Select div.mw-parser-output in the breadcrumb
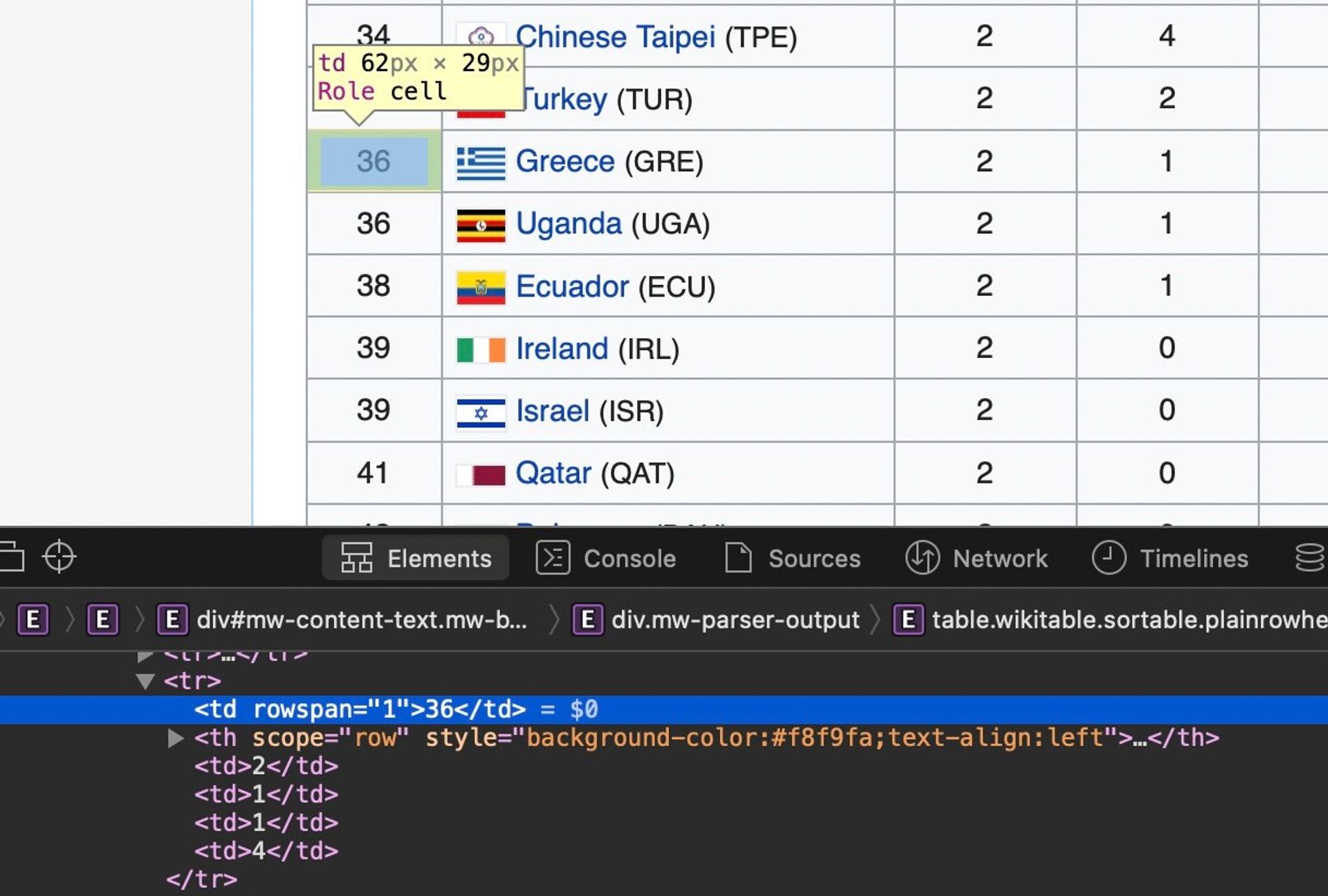1328x896 pixels. (x=735, y=620)
